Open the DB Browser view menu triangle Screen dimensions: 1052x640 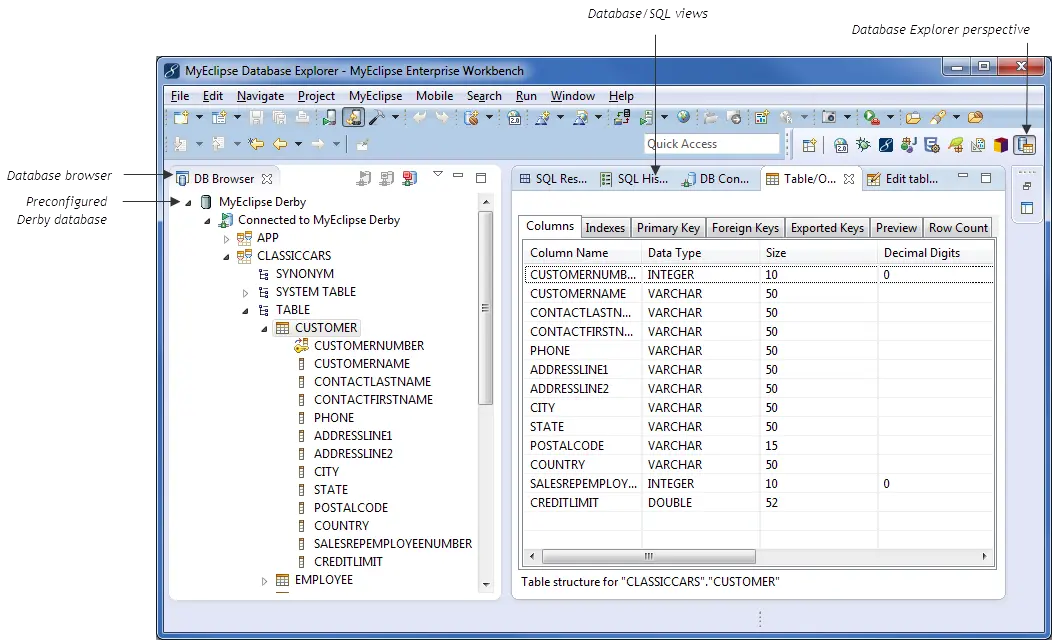coord(438,174)
